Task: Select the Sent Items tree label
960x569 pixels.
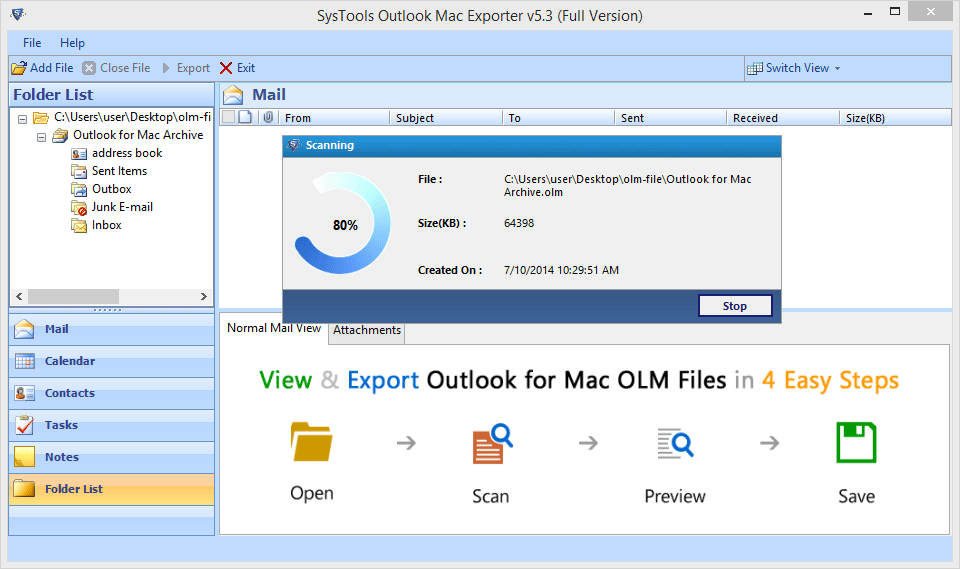Action: click(x=119, y=171)
